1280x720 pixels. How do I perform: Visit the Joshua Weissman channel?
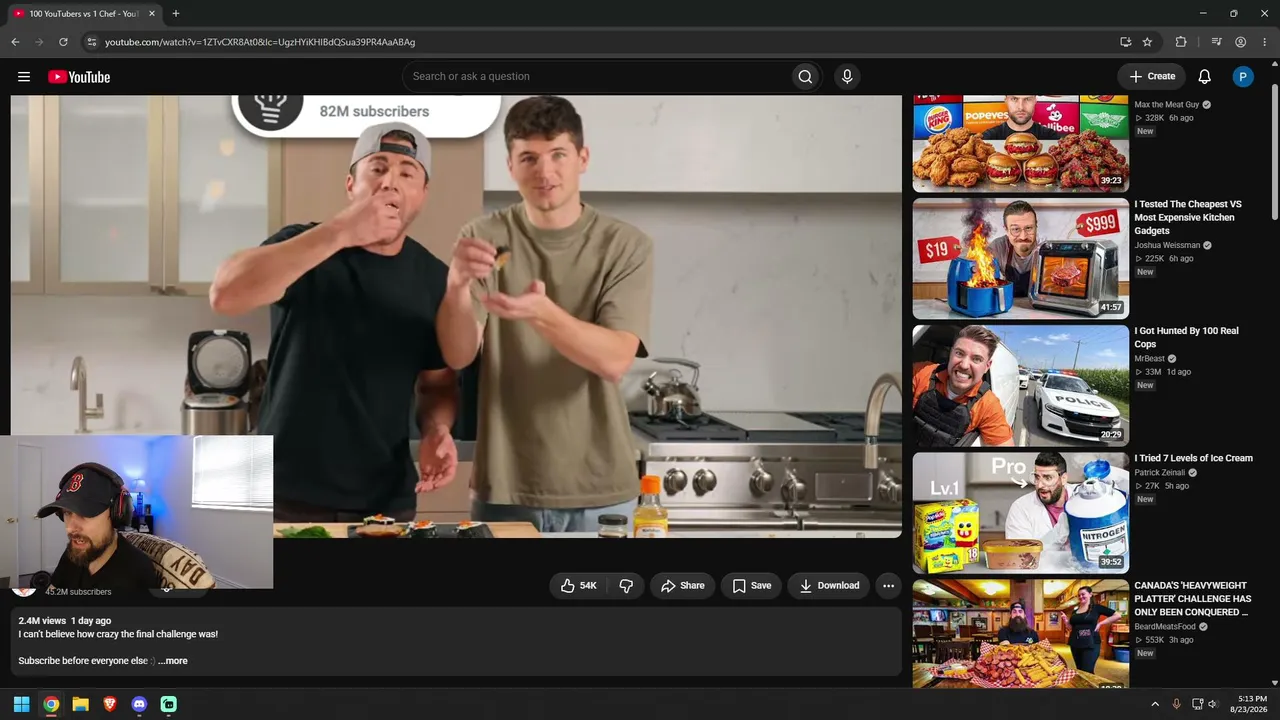(1167, 245)
